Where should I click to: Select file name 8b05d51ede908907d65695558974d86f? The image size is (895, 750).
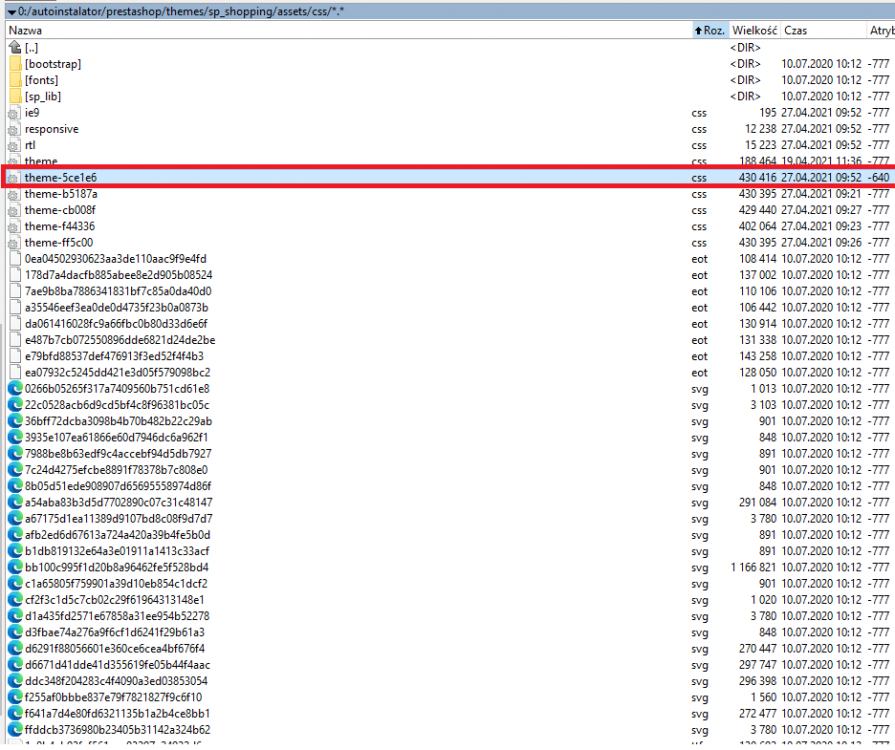tap(118, 486)
